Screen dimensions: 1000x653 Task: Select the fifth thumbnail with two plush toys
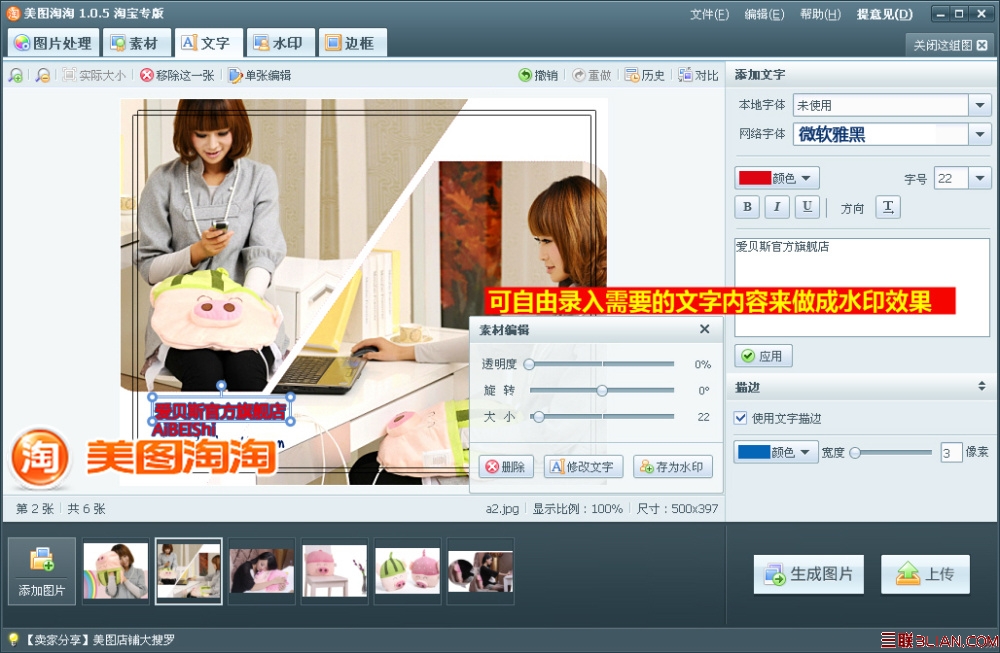pos(408,571)
